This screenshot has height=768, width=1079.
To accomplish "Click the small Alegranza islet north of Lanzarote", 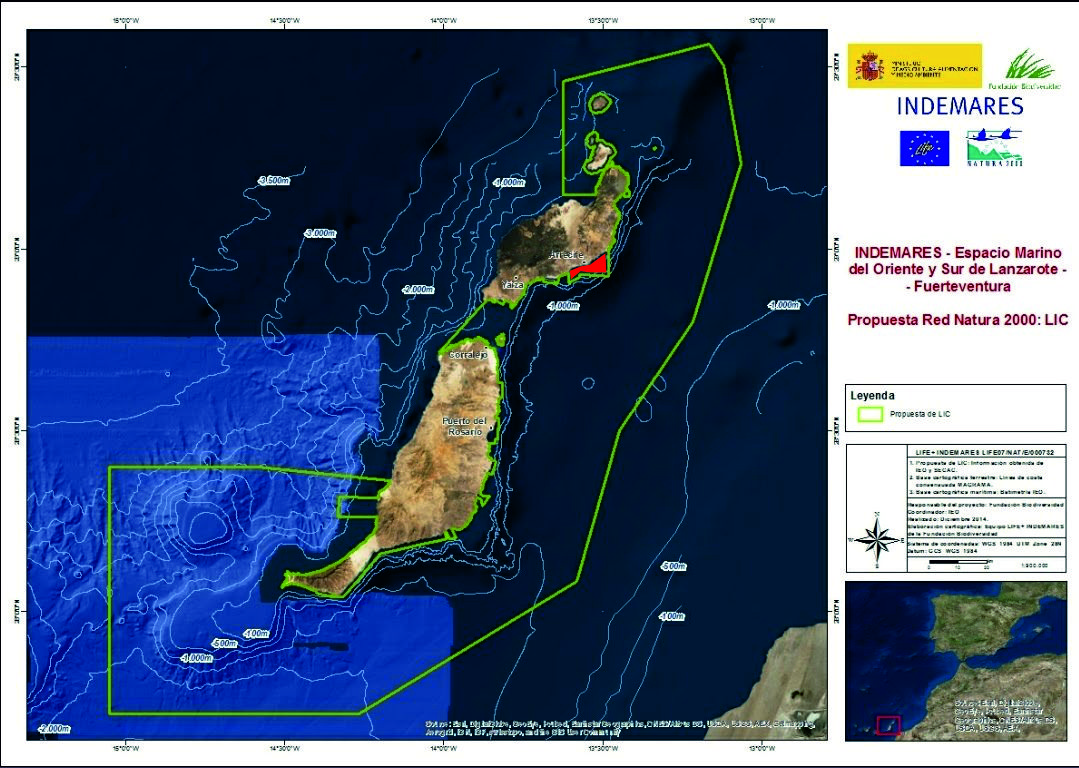I will coord(600,103).
